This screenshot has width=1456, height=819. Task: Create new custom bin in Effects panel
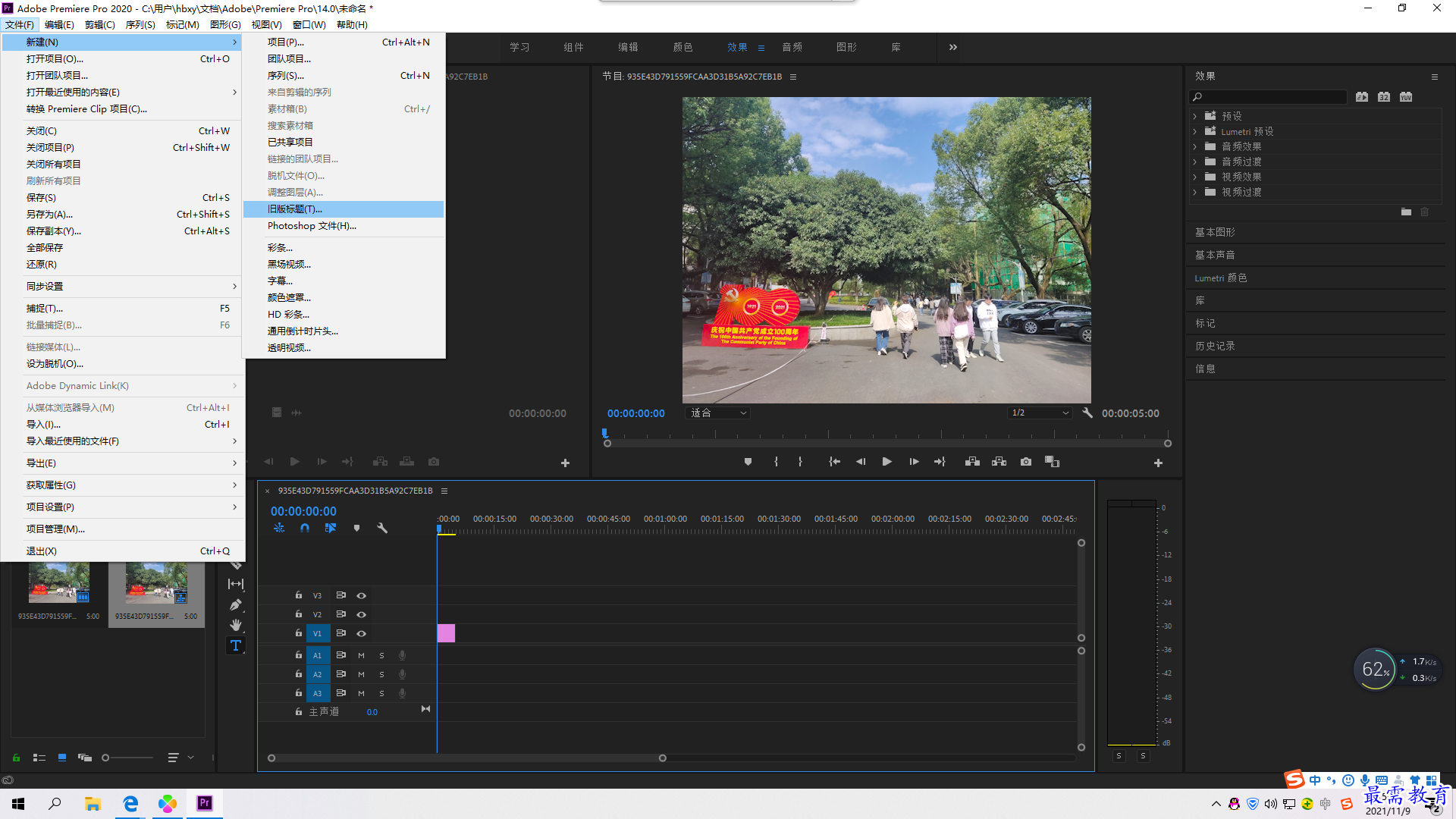pyautogui.click(x=1406, y=212)
